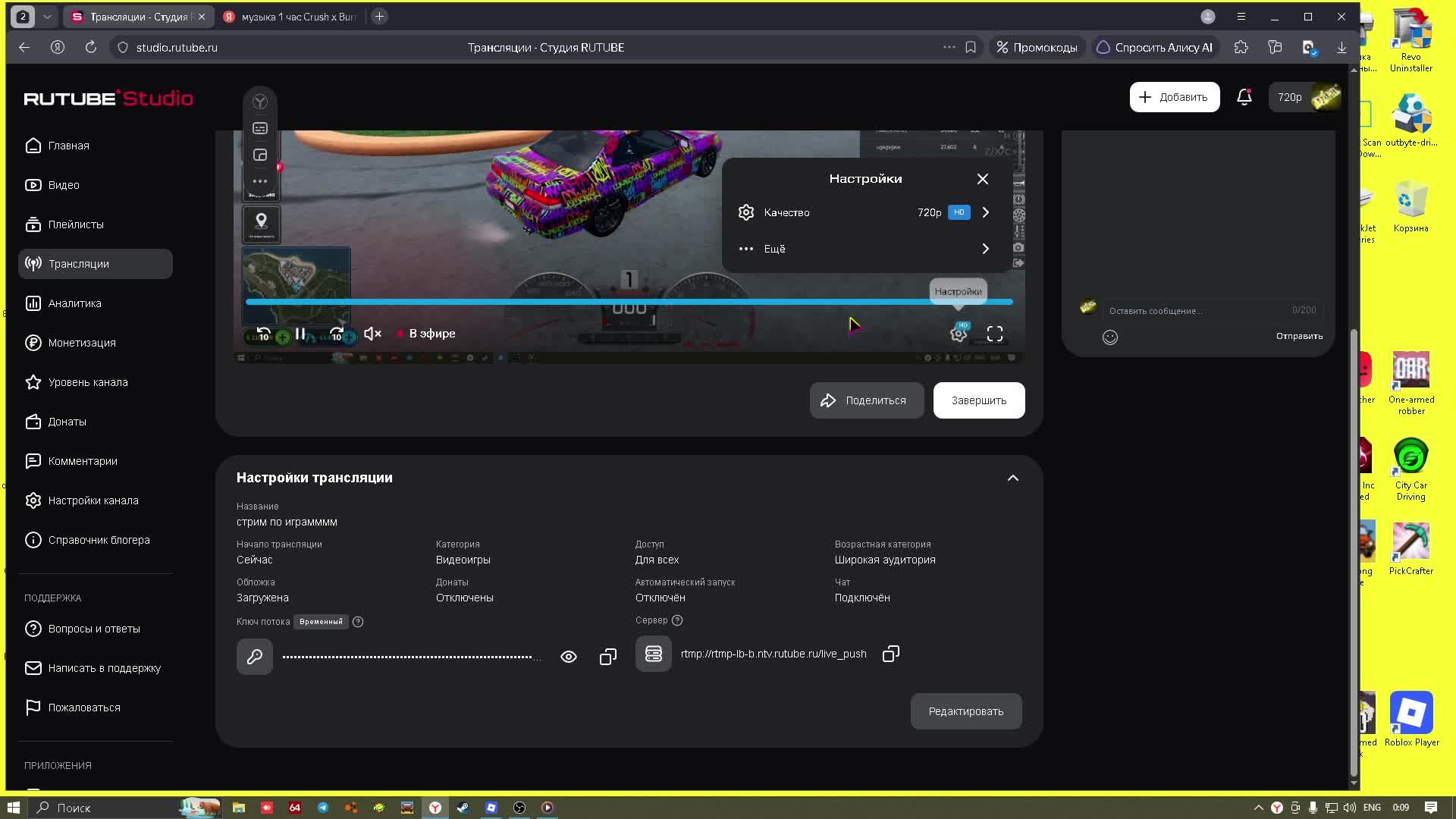
Task: Unmute the player sound
Action: tap(373, 334)
